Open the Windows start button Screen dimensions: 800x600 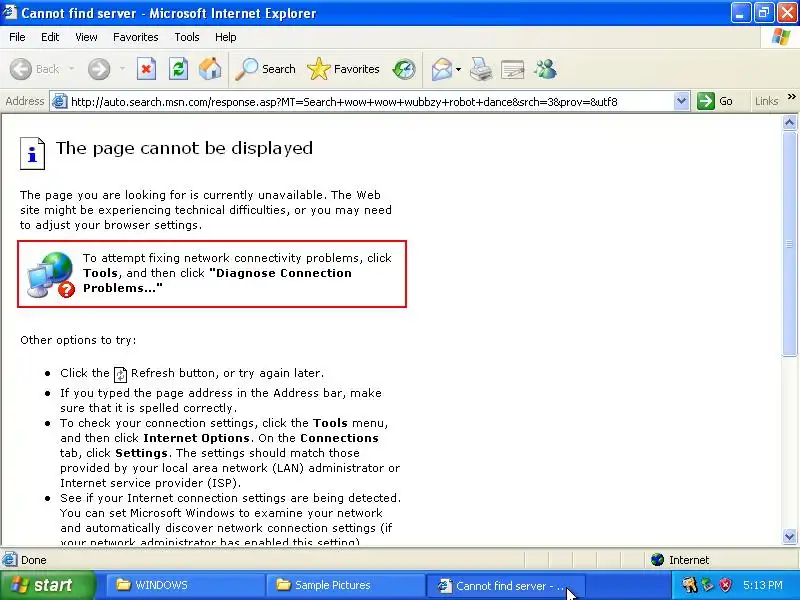coord(47,585)
